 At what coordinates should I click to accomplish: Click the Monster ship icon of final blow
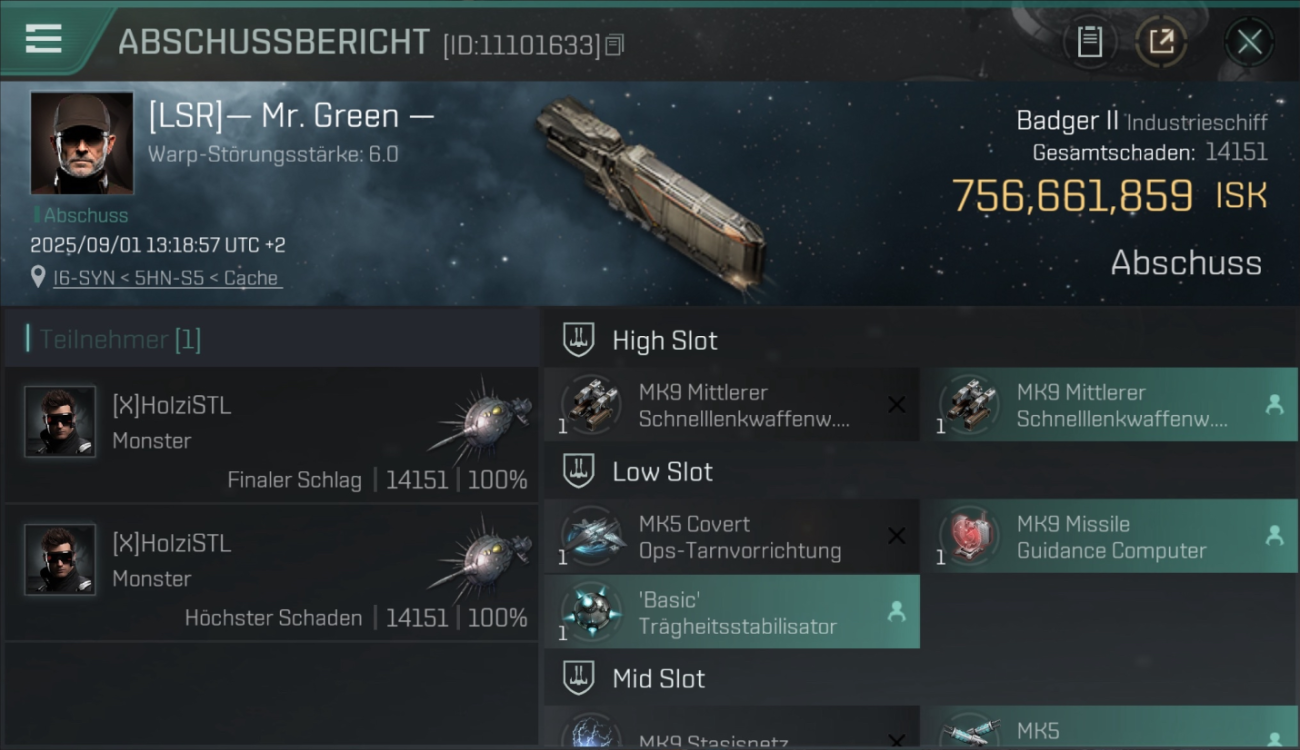point(481,414)
